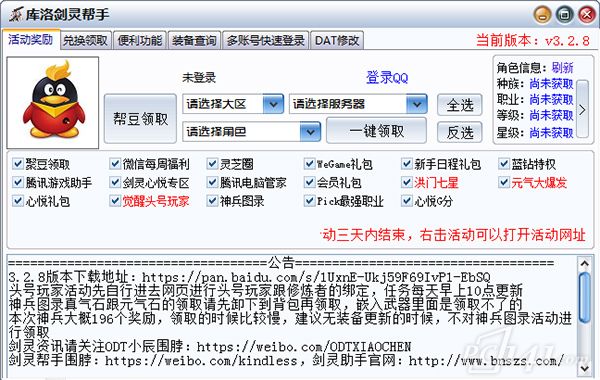Switch to the DAT修改 tab
Viewport: 600px width, 380px height.
tap(337, 40)
